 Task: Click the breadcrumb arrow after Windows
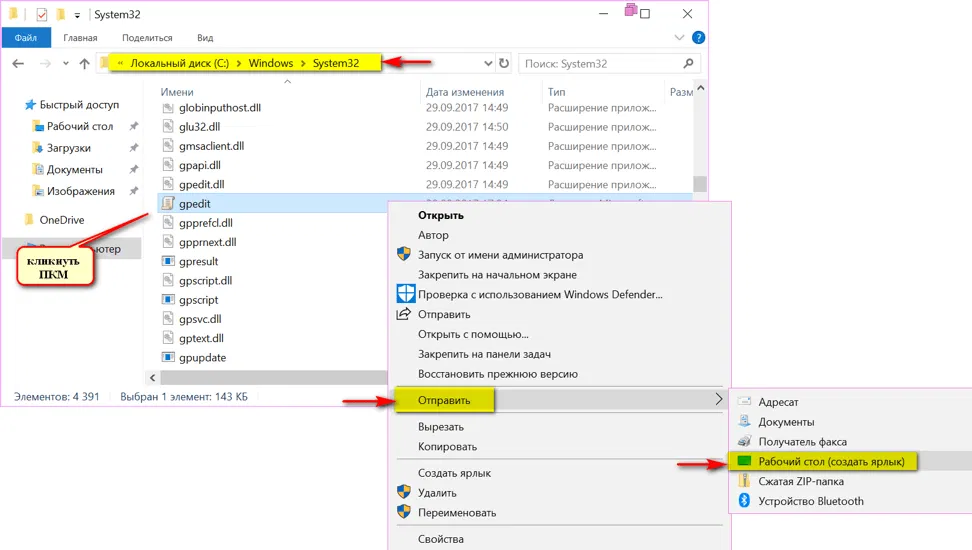[303, 63]
